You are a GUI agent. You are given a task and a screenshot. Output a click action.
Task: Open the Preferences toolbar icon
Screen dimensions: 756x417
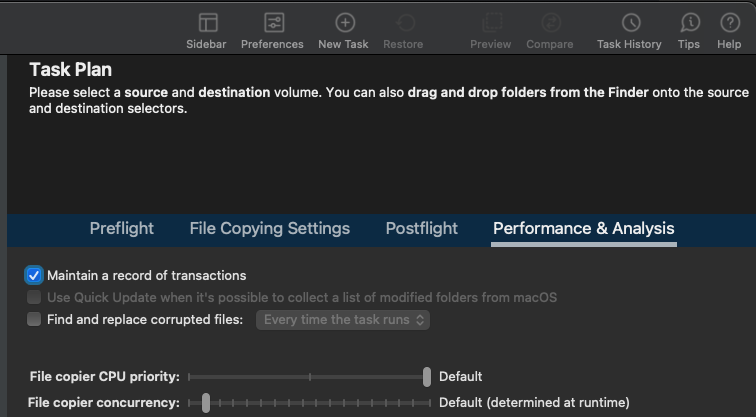(272, 23)
